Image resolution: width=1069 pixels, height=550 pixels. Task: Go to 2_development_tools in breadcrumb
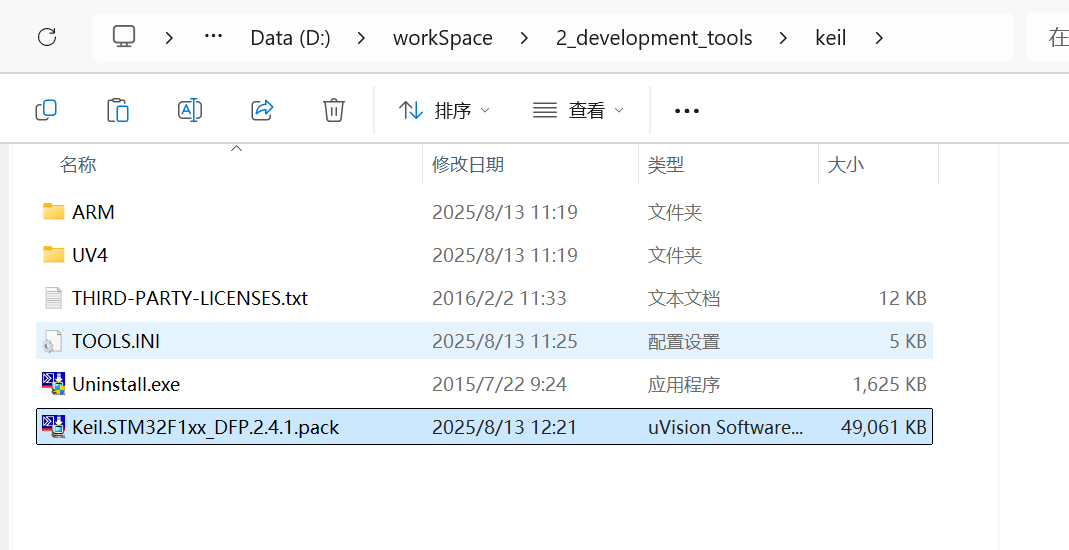(654, 37)
